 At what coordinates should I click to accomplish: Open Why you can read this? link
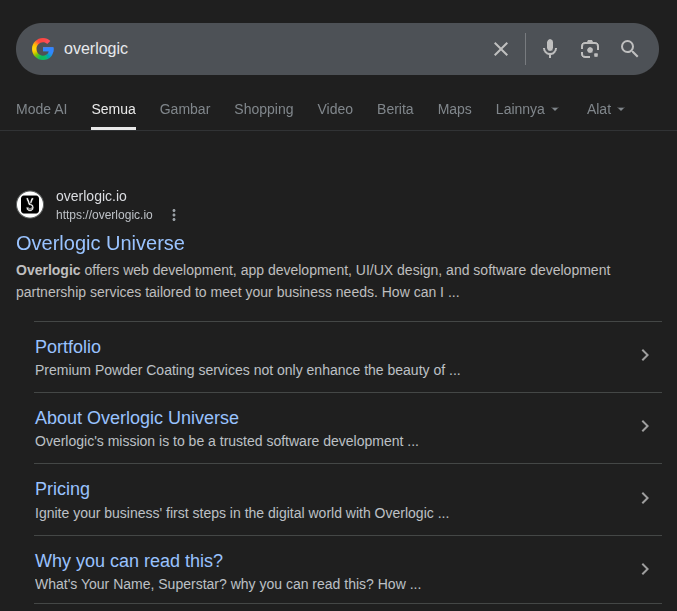[x=129, y=560]
